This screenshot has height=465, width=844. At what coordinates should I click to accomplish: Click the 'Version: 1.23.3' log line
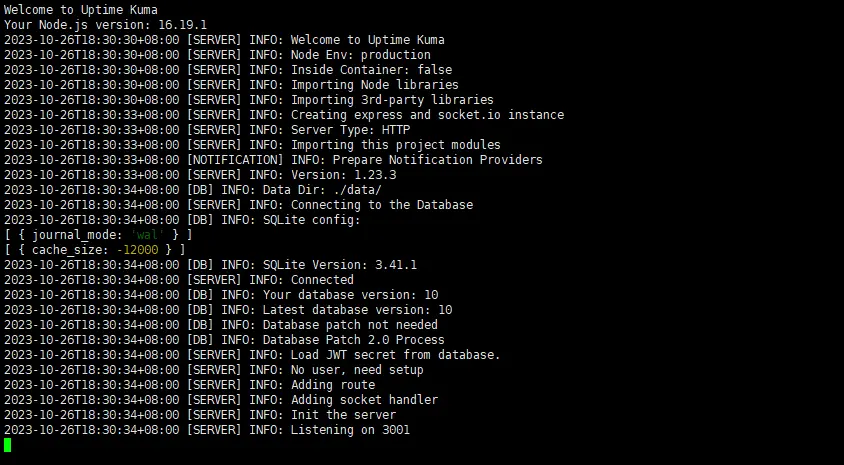point(200,175)
